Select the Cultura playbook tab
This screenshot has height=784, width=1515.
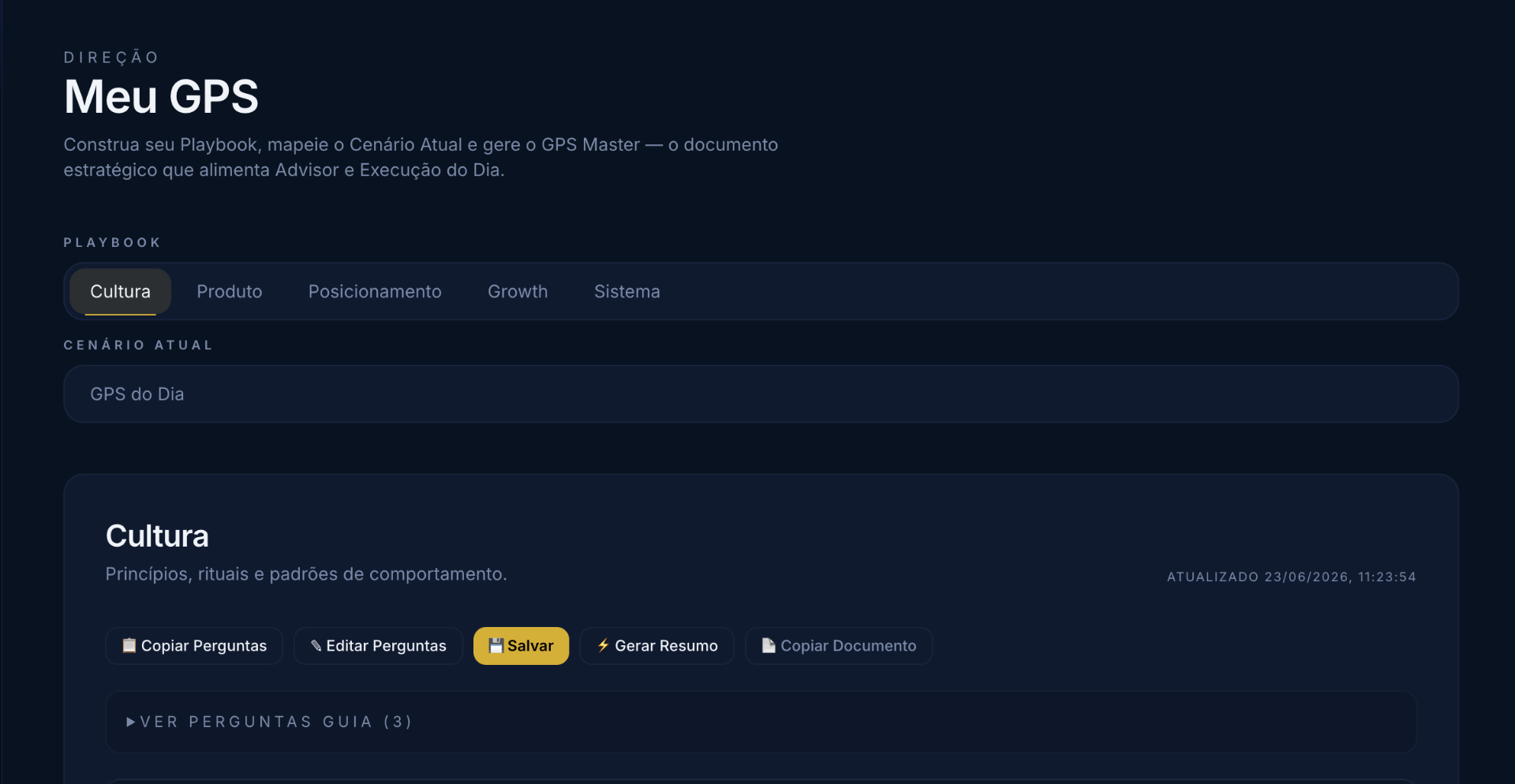click(120, 291)
